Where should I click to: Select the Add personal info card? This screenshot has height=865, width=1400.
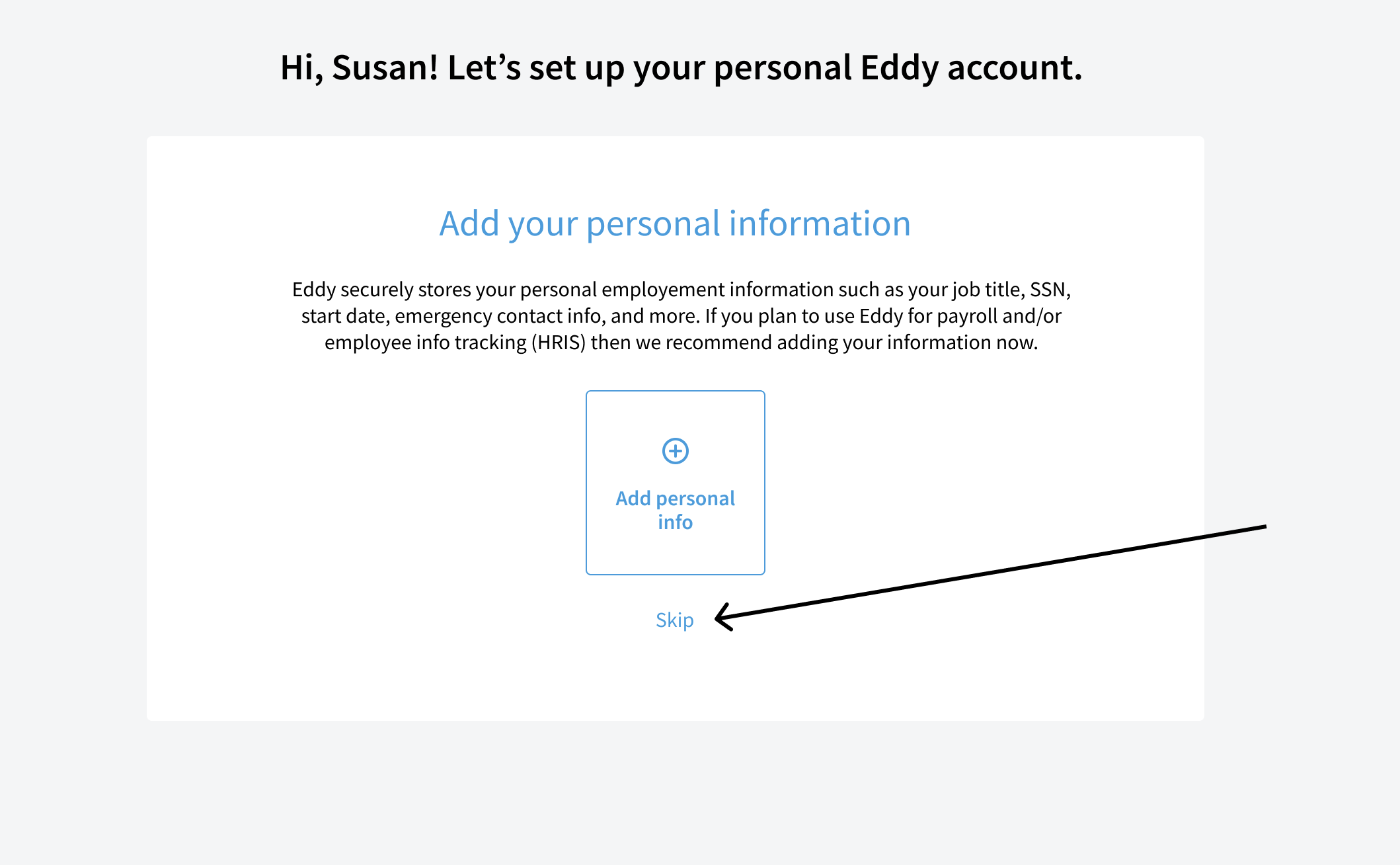(676, 483)
